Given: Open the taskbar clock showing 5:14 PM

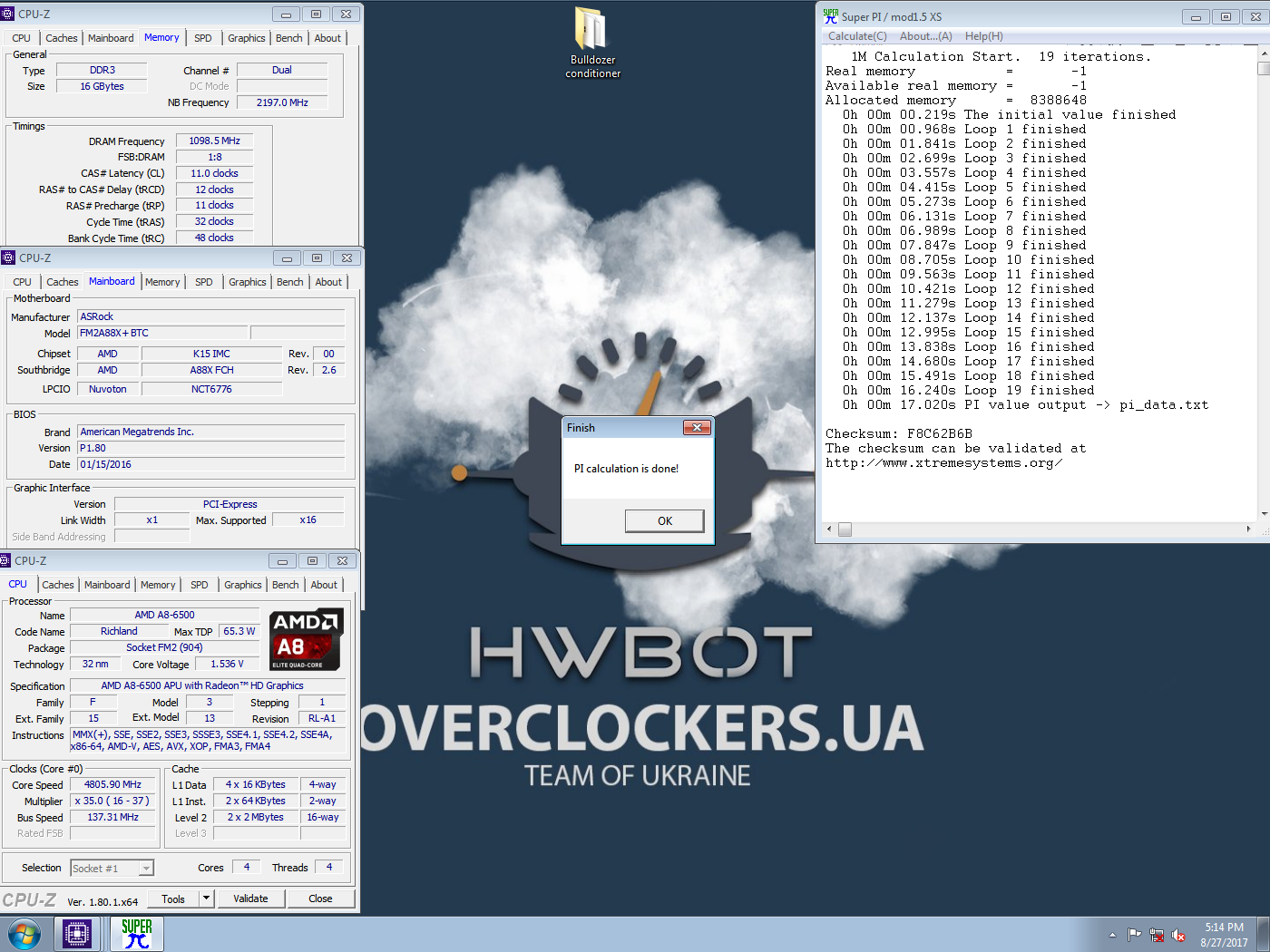Looking at the screenshot, I should point(1224,935).
